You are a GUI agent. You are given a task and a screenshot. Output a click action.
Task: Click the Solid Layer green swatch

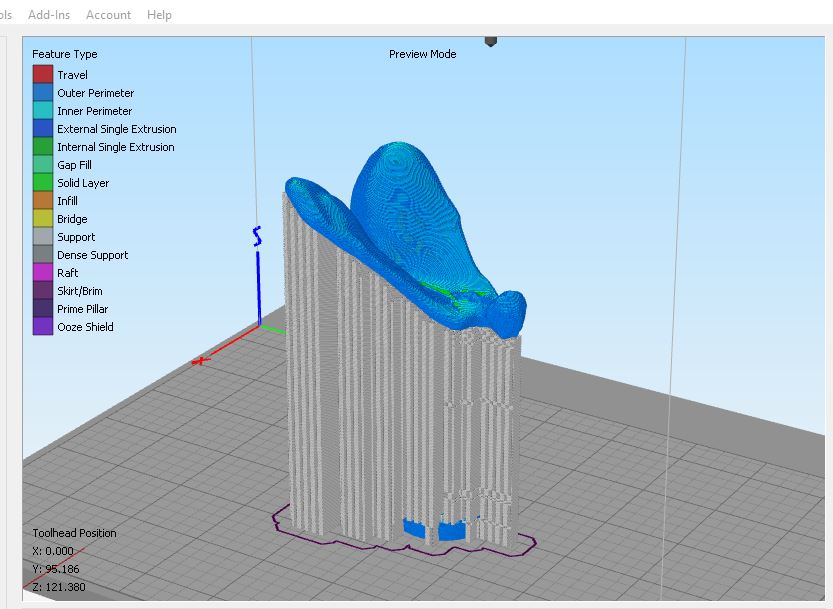coord(43,183)
